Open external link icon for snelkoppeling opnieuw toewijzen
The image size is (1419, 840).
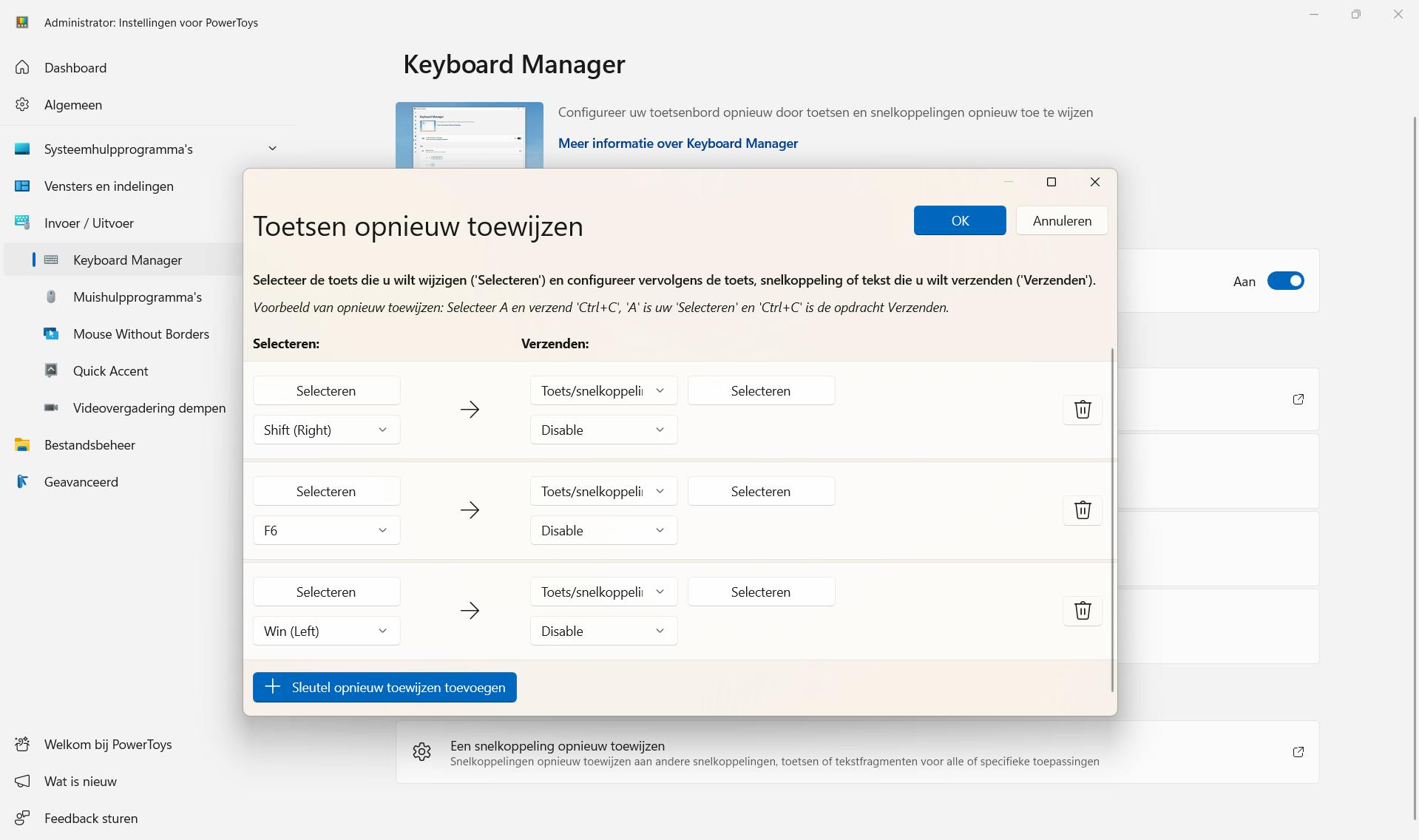[1298, 752]
